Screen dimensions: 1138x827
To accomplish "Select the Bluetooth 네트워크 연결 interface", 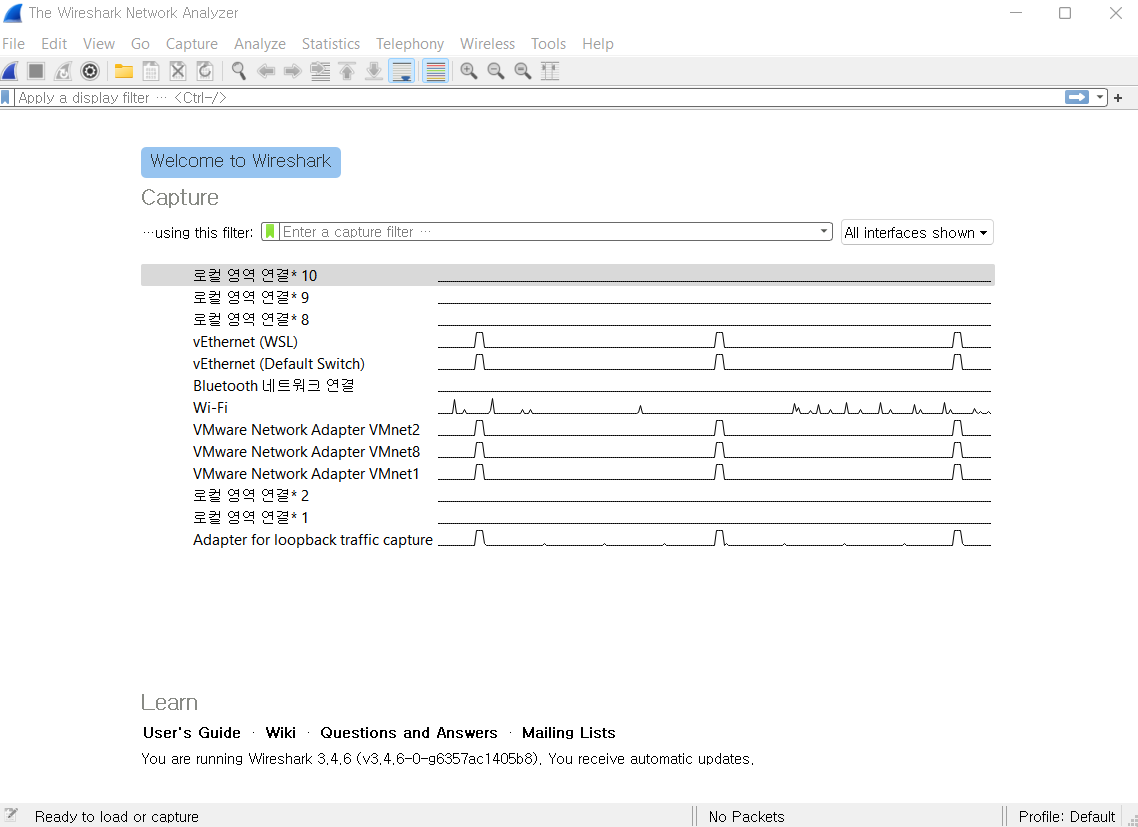I will [568, 386].
